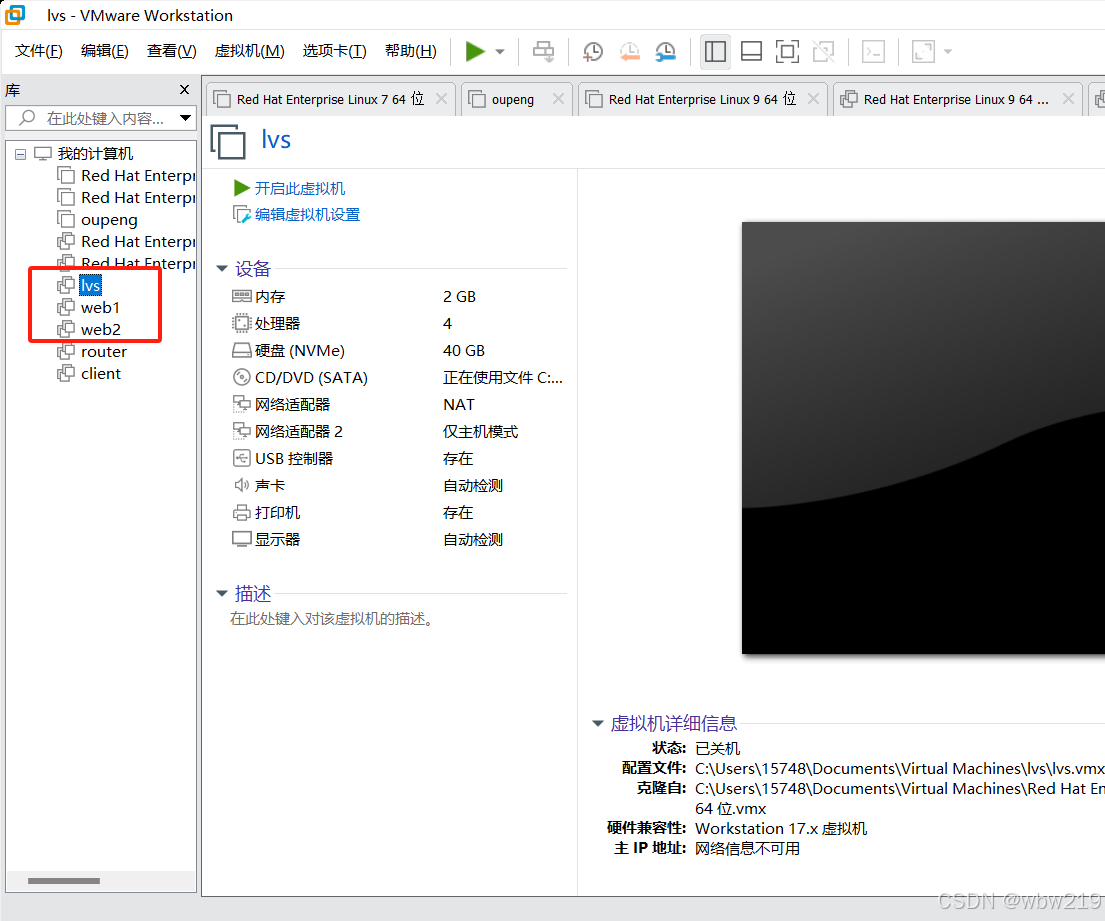Switch to Red Hat Enterprise Linux 7 tab

coord(330,99)
